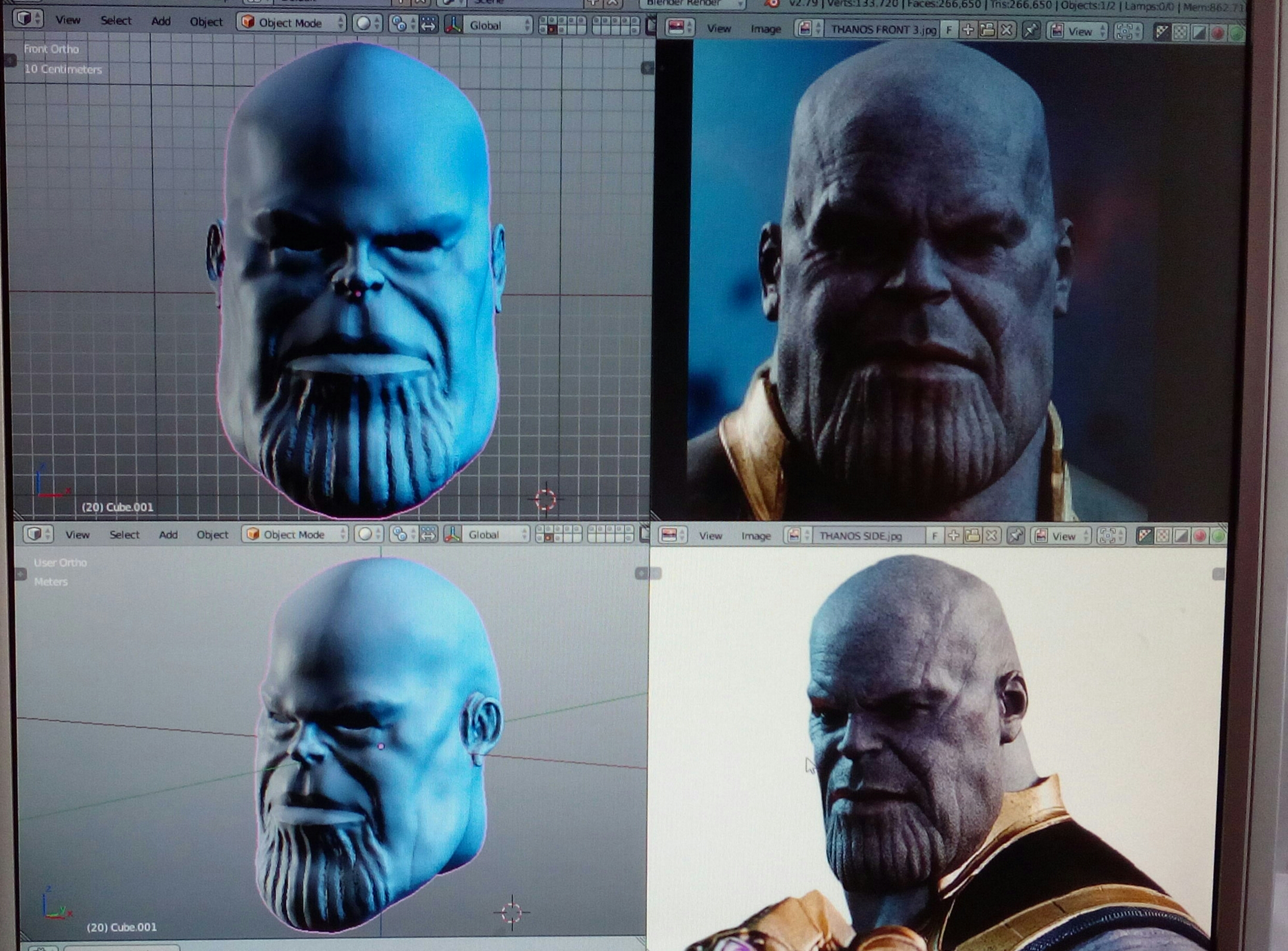
Task: Click open image folder icon next to THANOS FRONT 3.jpg
Action: coord(987,30)
